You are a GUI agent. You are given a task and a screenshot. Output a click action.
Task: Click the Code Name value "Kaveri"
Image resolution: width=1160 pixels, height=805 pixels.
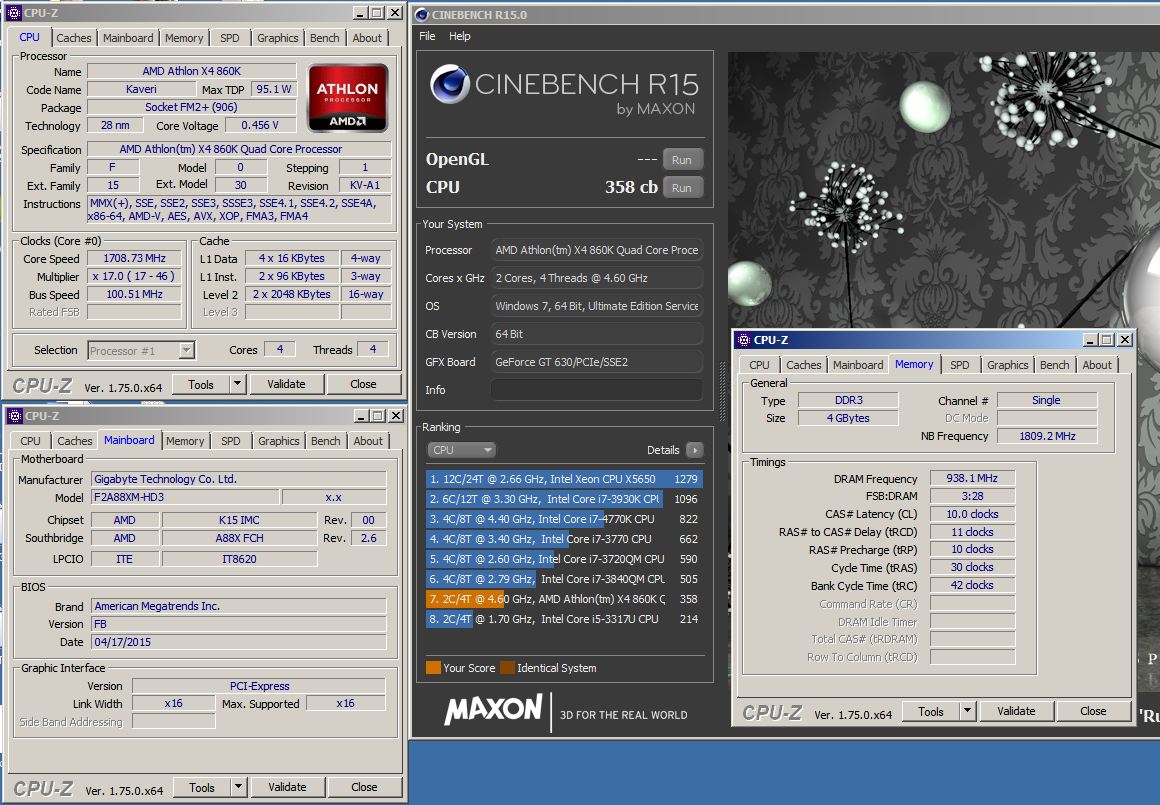141,89
